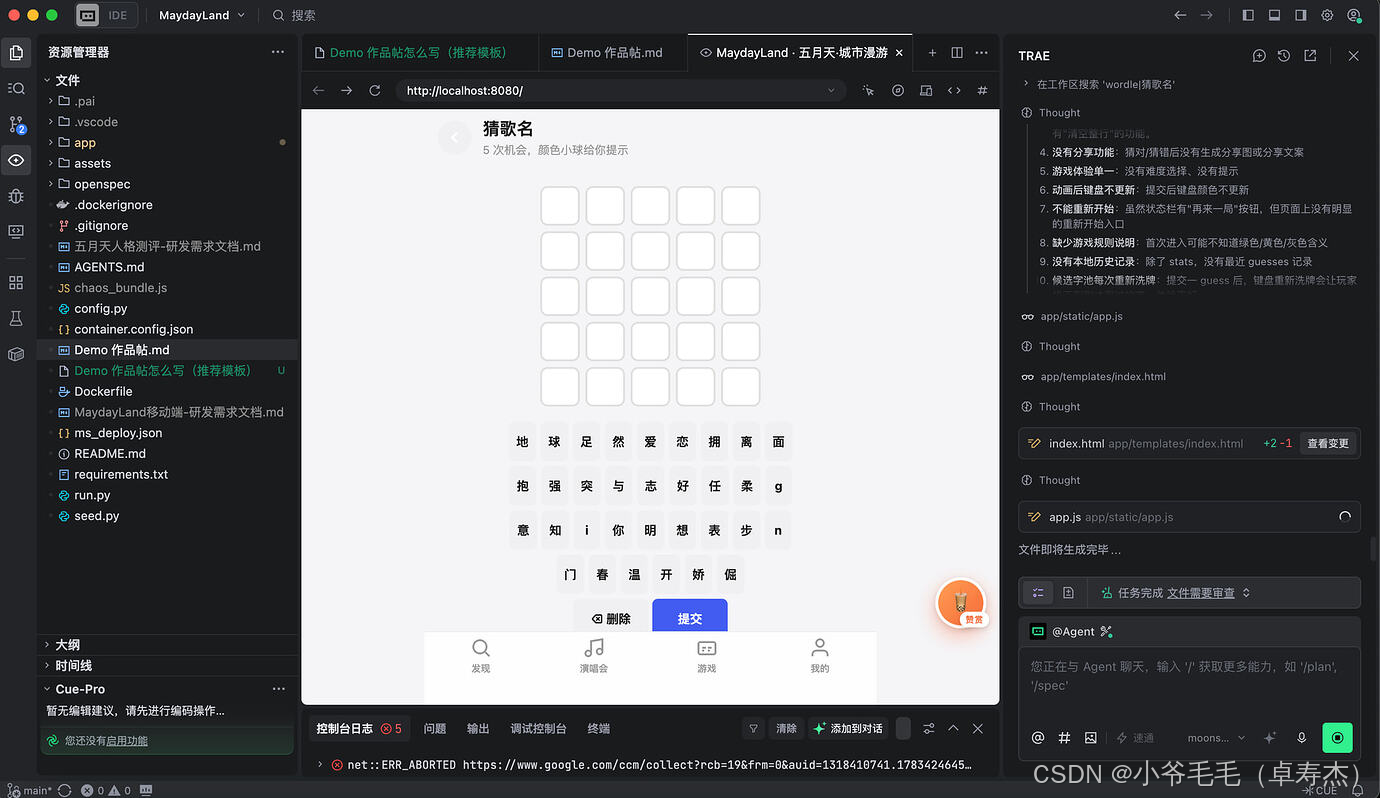Viewport: 1380px width, 798px height.
Task: Split the editor with split icon
Action: tap(957, 52)
